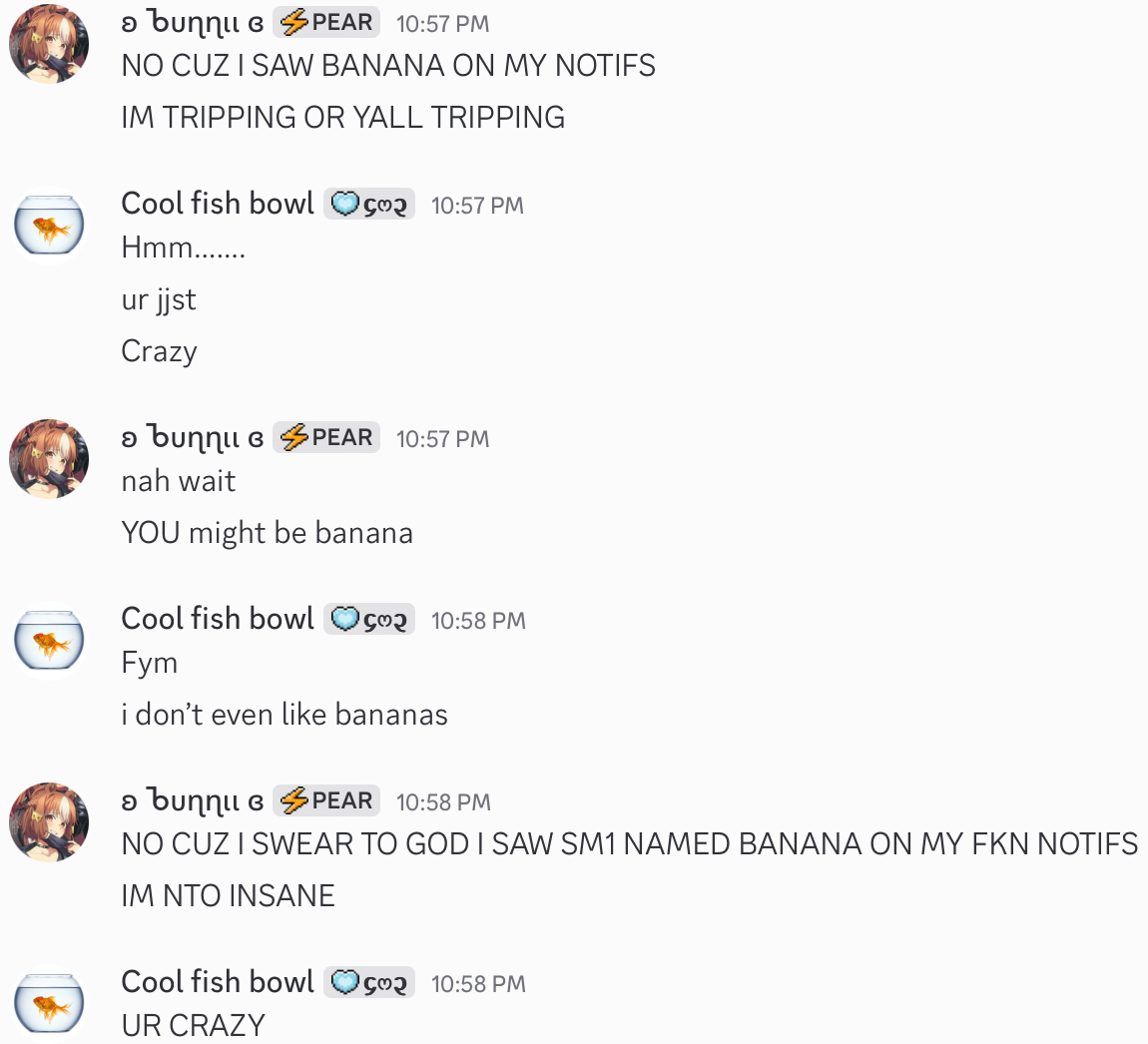1148x1044 pixels.
Task: Select PEAR tag above "NO CUZ I SWEAR TO GOD"
Action: click(x=326, y=800)
